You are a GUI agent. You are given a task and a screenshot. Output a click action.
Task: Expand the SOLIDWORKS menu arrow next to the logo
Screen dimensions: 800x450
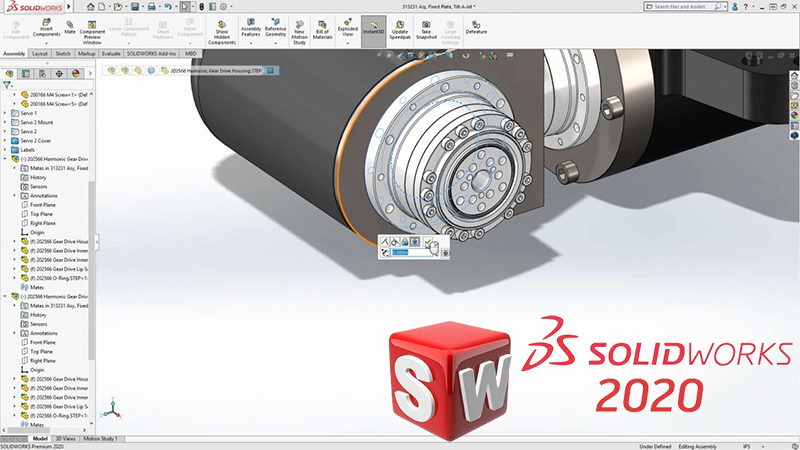(x=69, y=7)
